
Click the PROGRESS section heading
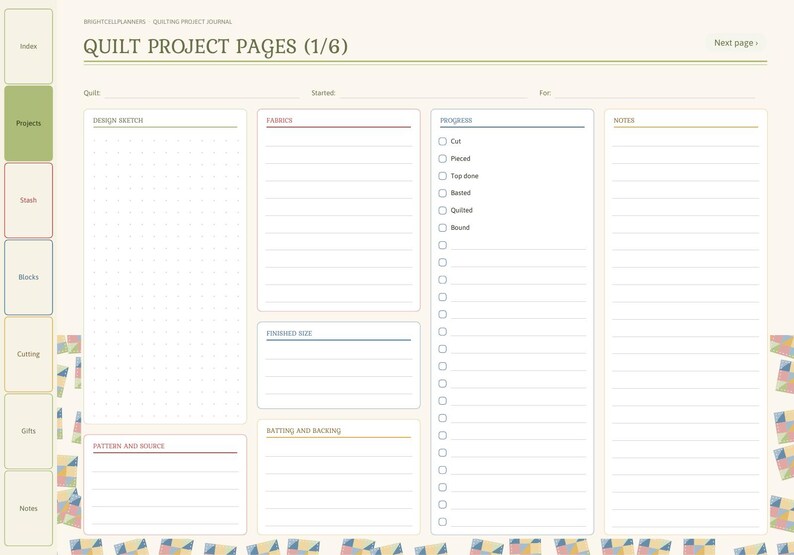(456, 121)
